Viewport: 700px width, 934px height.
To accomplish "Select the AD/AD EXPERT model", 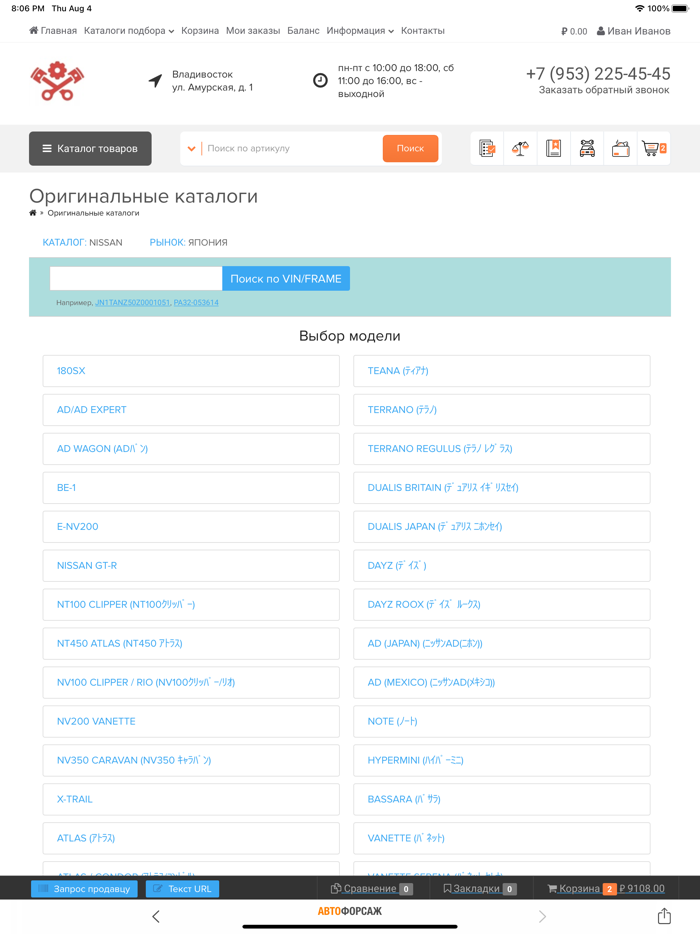I will (x=191, y=410).
